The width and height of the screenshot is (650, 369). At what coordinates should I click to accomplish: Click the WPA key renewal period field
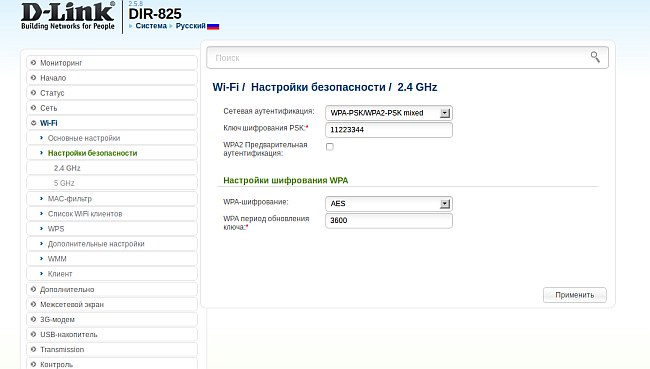389,221
